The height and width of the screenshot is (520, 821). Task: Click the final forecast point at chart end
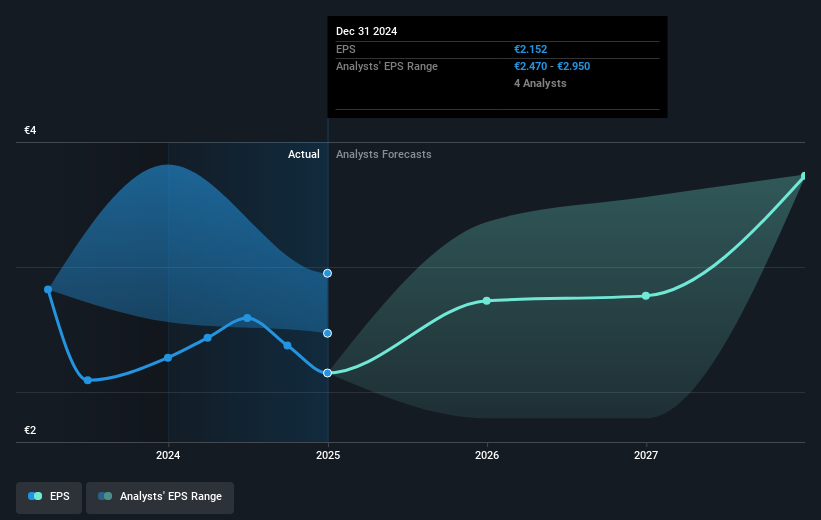point(805,176)
